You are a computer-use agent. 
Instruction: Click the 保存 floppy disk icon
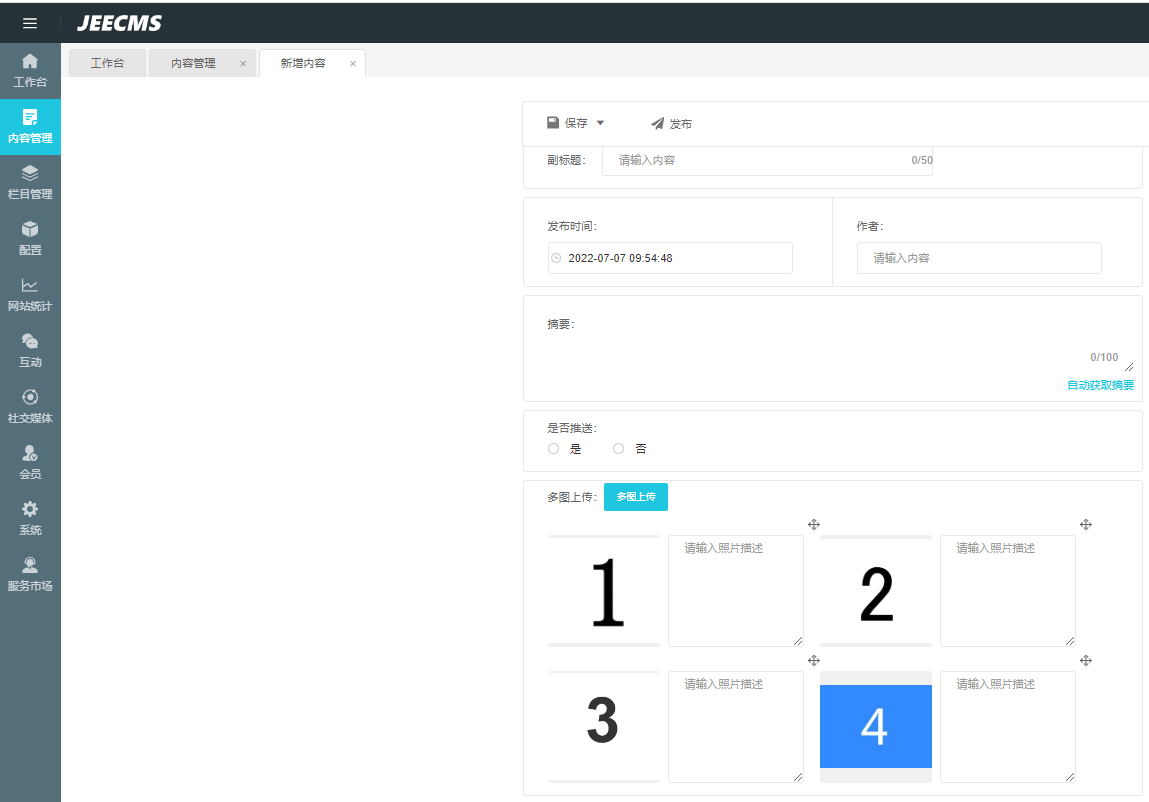(x=553, y=122)
